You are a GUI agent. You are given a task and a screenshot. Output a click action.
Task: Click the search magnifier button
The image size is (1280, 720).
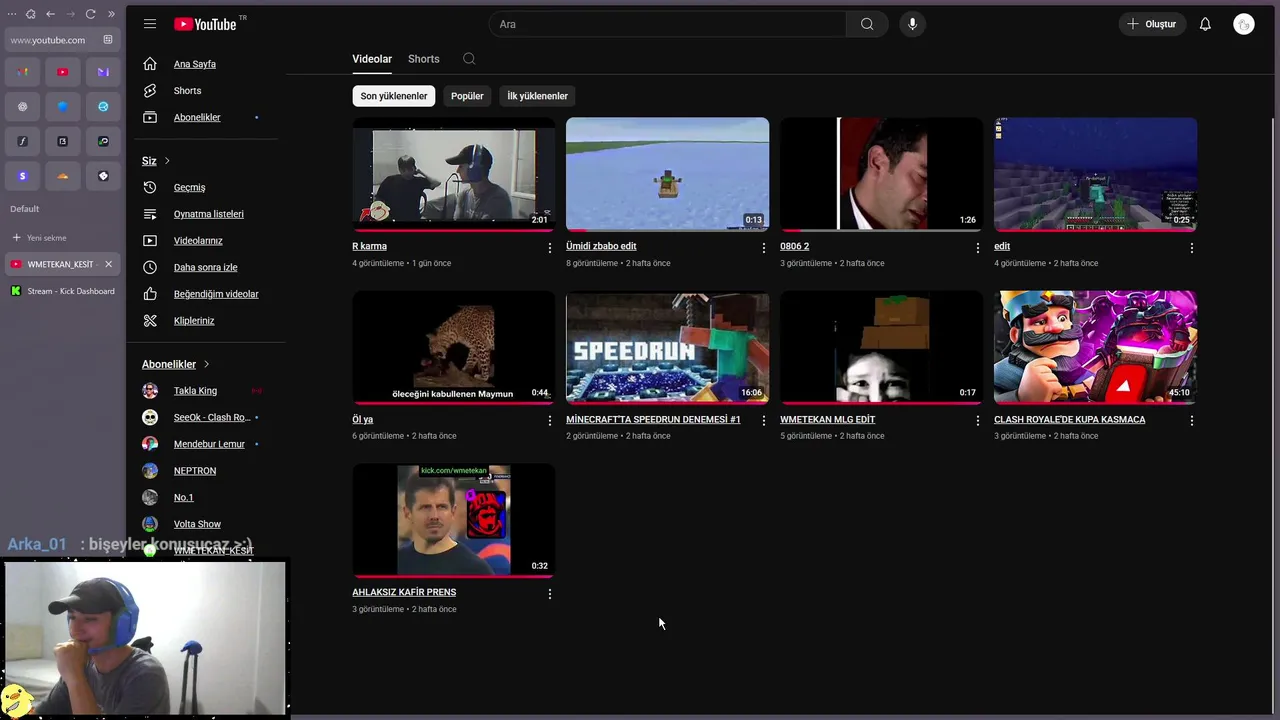click(867, 24)
